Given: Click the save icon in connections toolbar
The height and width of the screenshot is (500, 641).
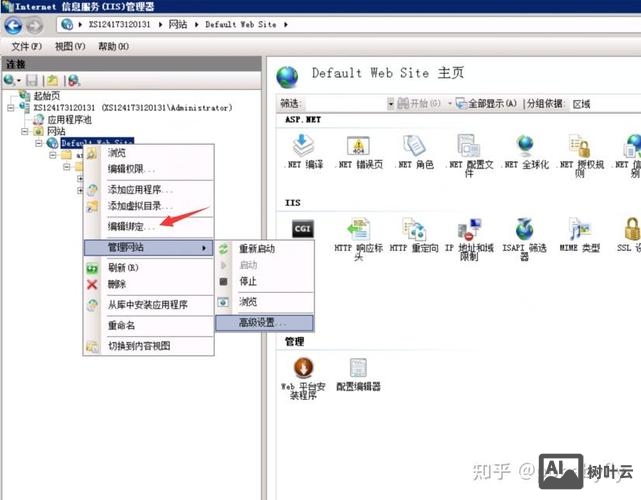Looking at the screenshot, I should tap(31, 81).
